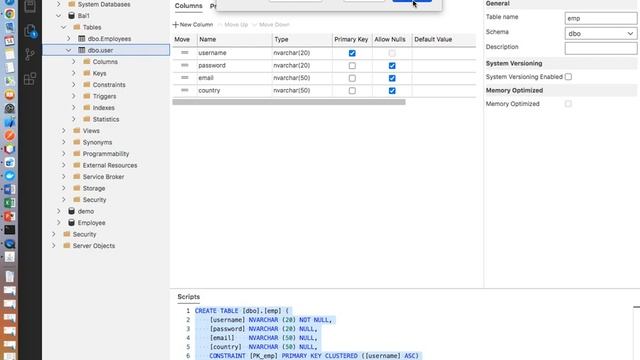Viewport: 640px width, 360px height.
Task: Collapse the Tables folder
Action: [x=64, y=27]
